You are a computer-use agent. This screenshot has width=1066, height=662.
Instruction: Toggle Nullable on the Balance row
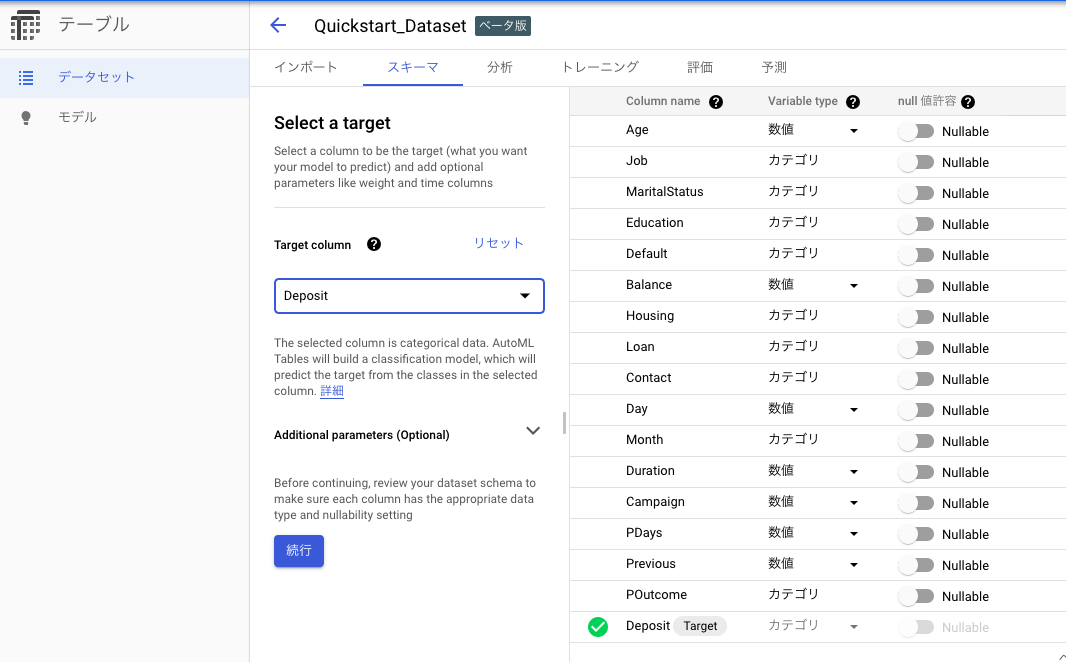tap(917, 286)
